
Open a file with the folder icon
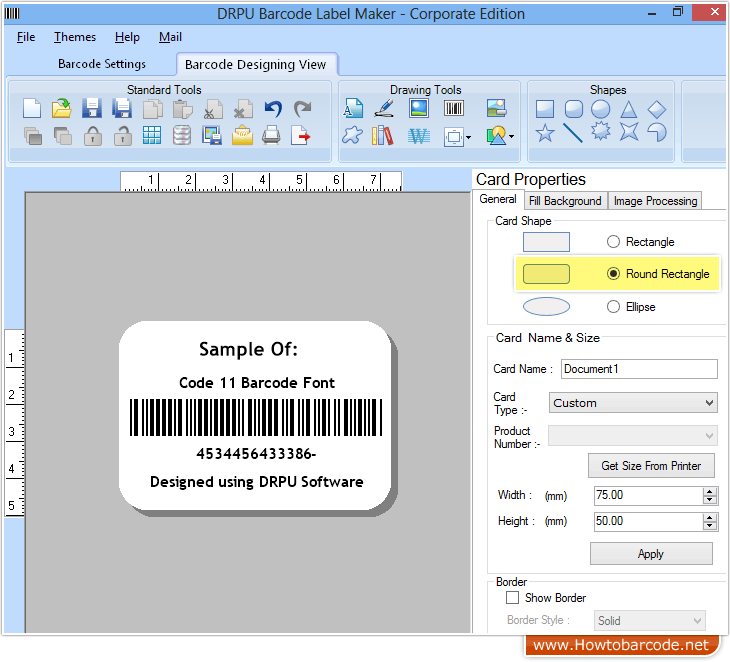click(x=61, y=108)
